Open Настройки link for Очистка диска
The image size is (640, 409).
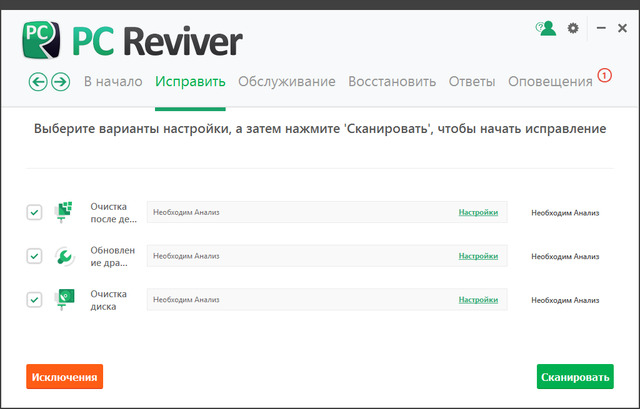(x=477, y=299)
